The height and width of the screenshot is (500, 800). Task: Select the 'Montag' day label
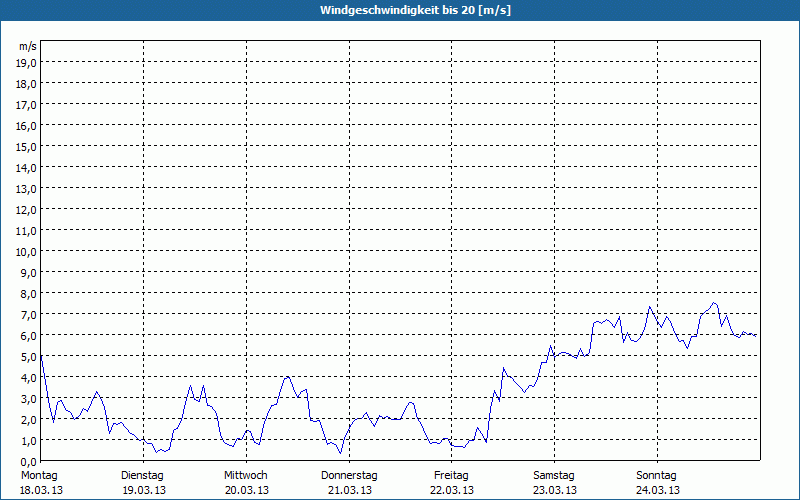(39, 476)
